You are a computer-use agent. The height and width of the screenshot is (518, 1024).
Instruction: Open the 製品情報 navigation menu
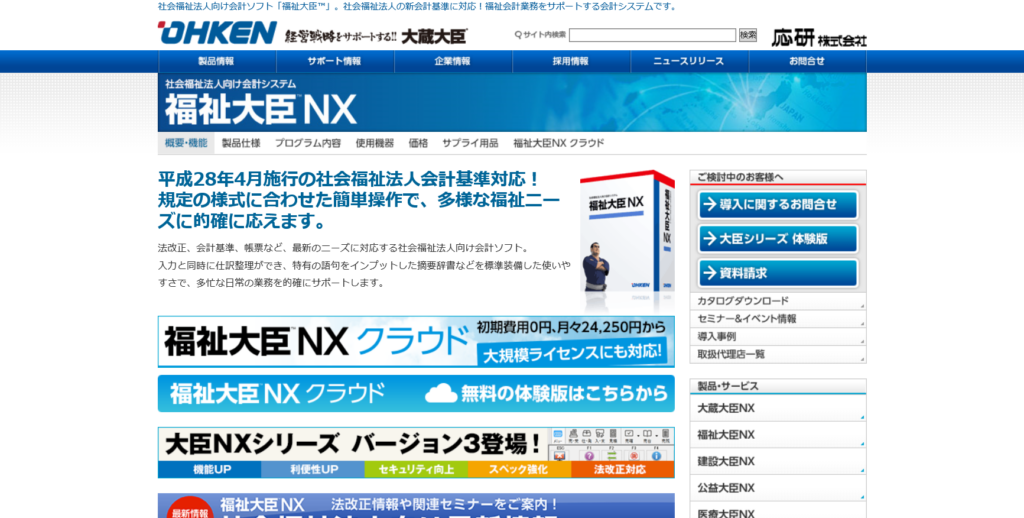tap(217, 61)
